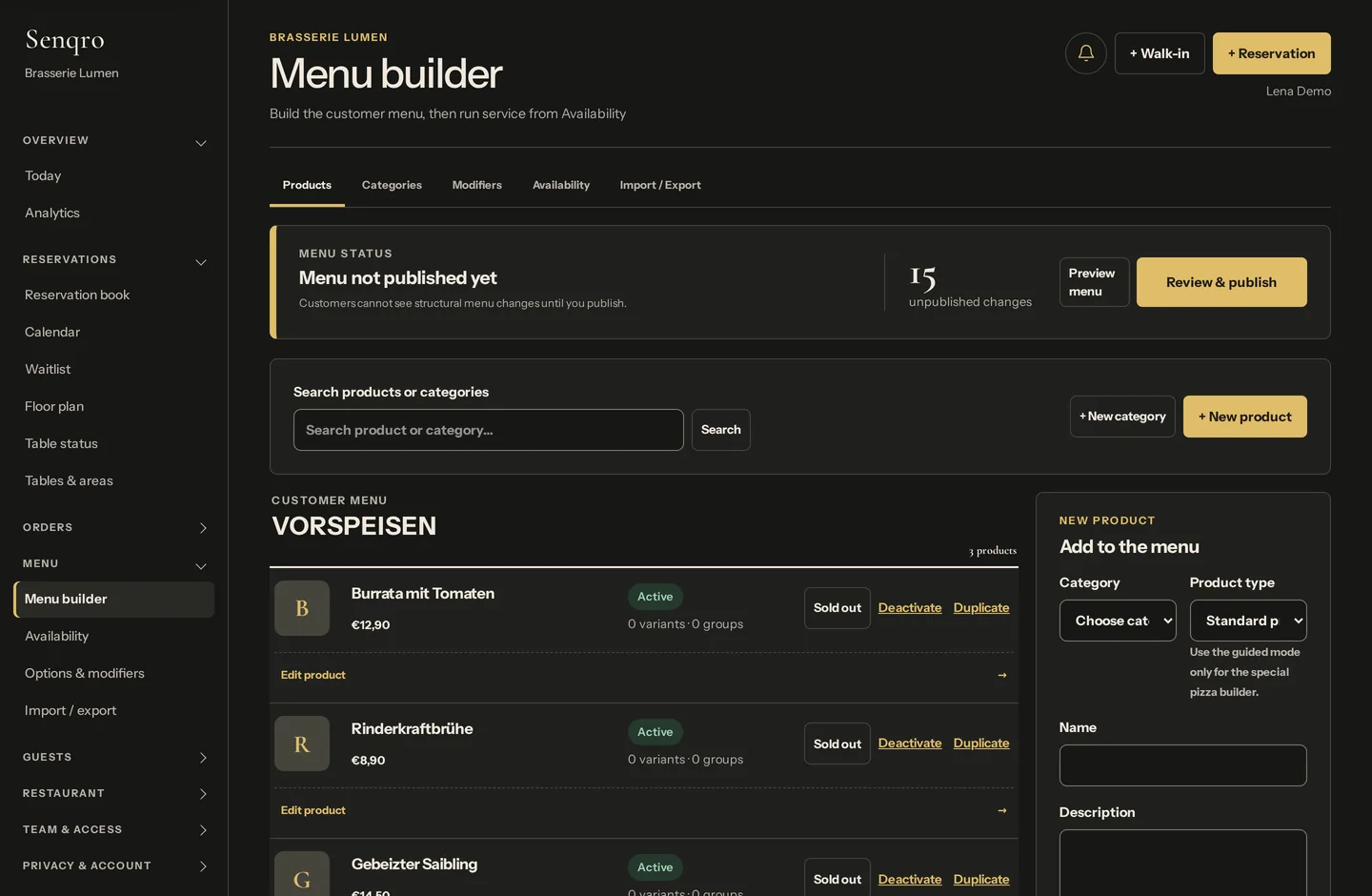
Task: Open the Product type dropdown
Action: (1248, 621)
